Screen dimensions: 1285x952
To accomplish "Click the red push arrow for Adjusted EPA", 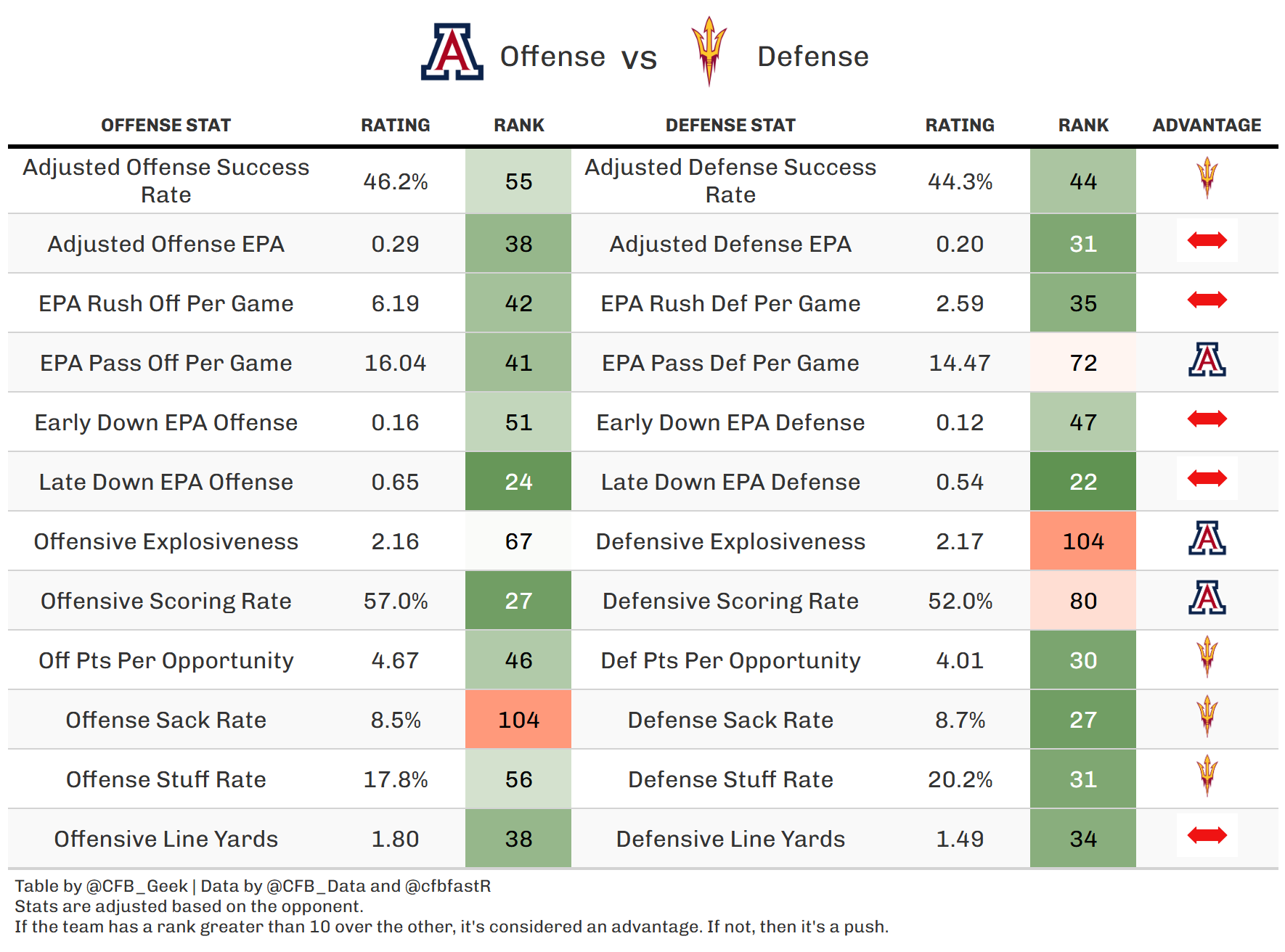I will 1207,240.
